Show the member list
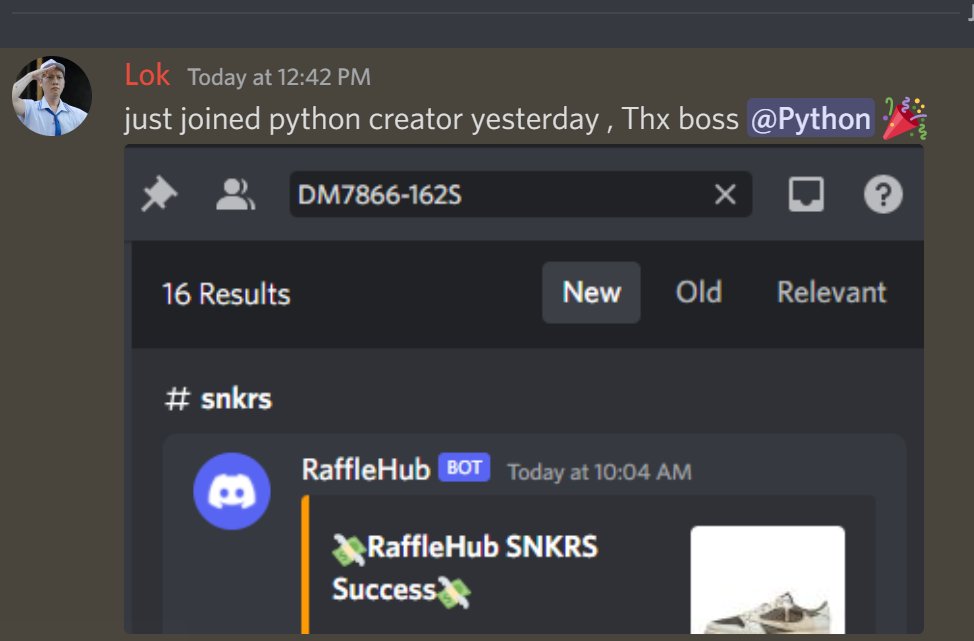Screen dimensions: 974x641 [232, 195]
